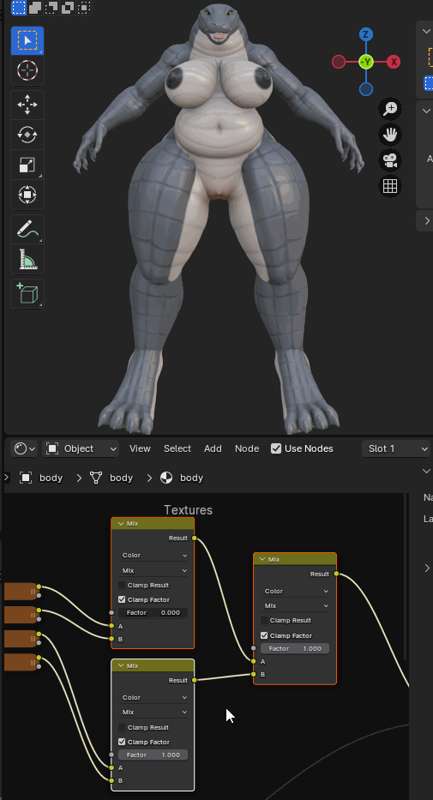This screenshot has width=433, height=800.
Task: Click Result output socket of right Mix
Action: coord(336,574)
